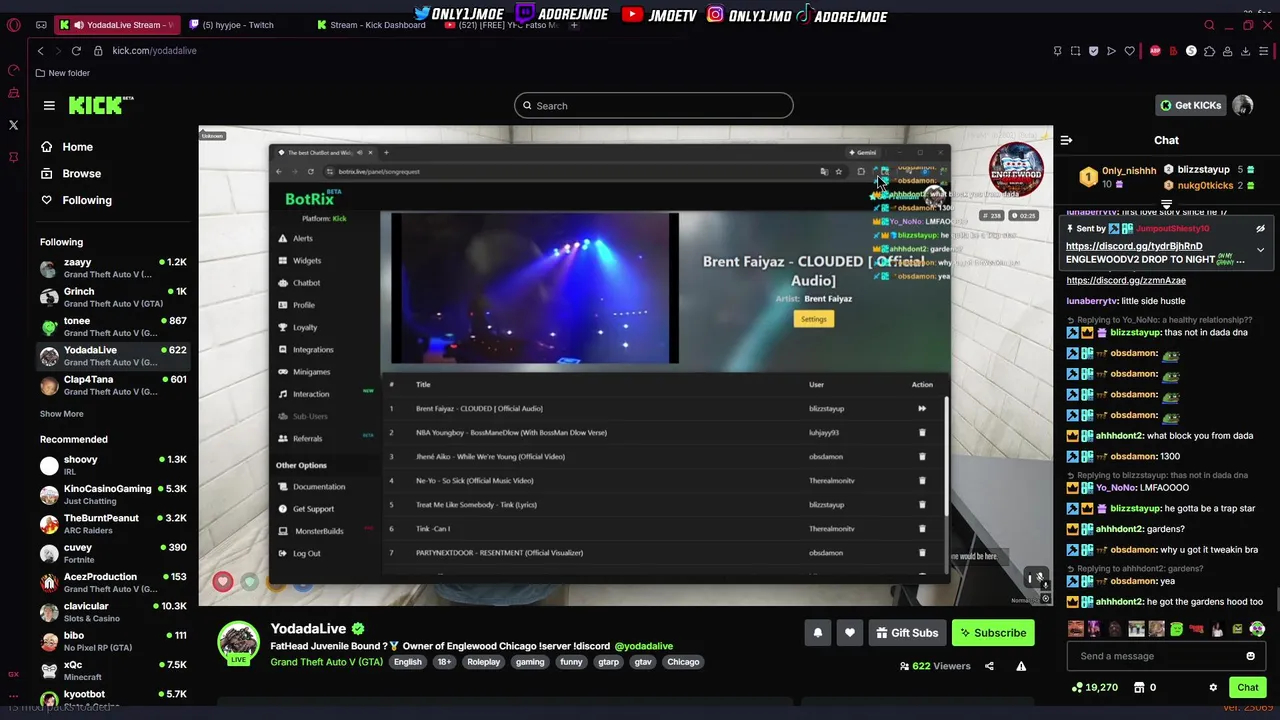
Task: Skip the Brent Faiyaz CLOUDED track
Action: click(922, 408)
